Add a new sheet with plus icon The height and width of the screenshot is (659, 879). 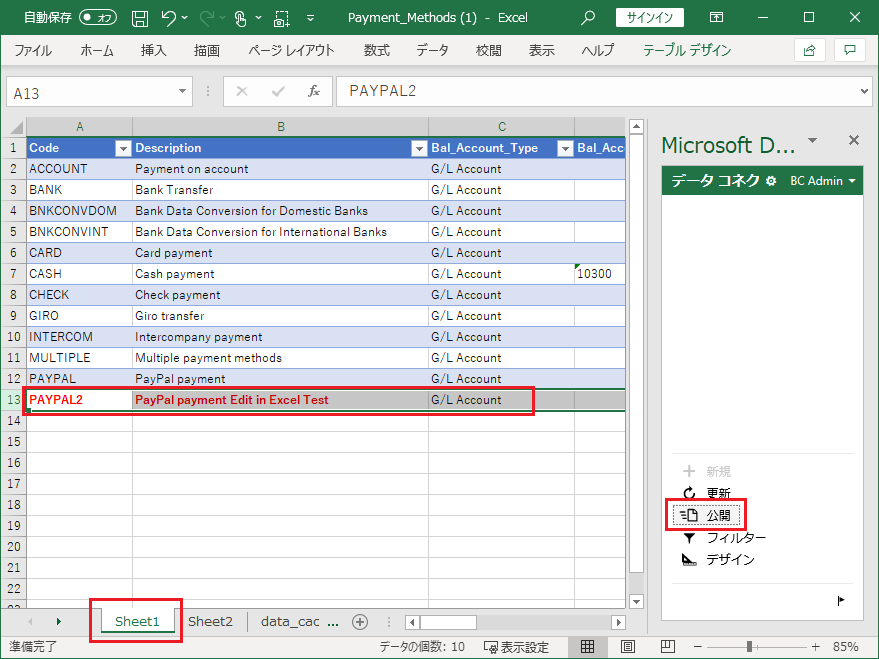(x=360, y=622)
